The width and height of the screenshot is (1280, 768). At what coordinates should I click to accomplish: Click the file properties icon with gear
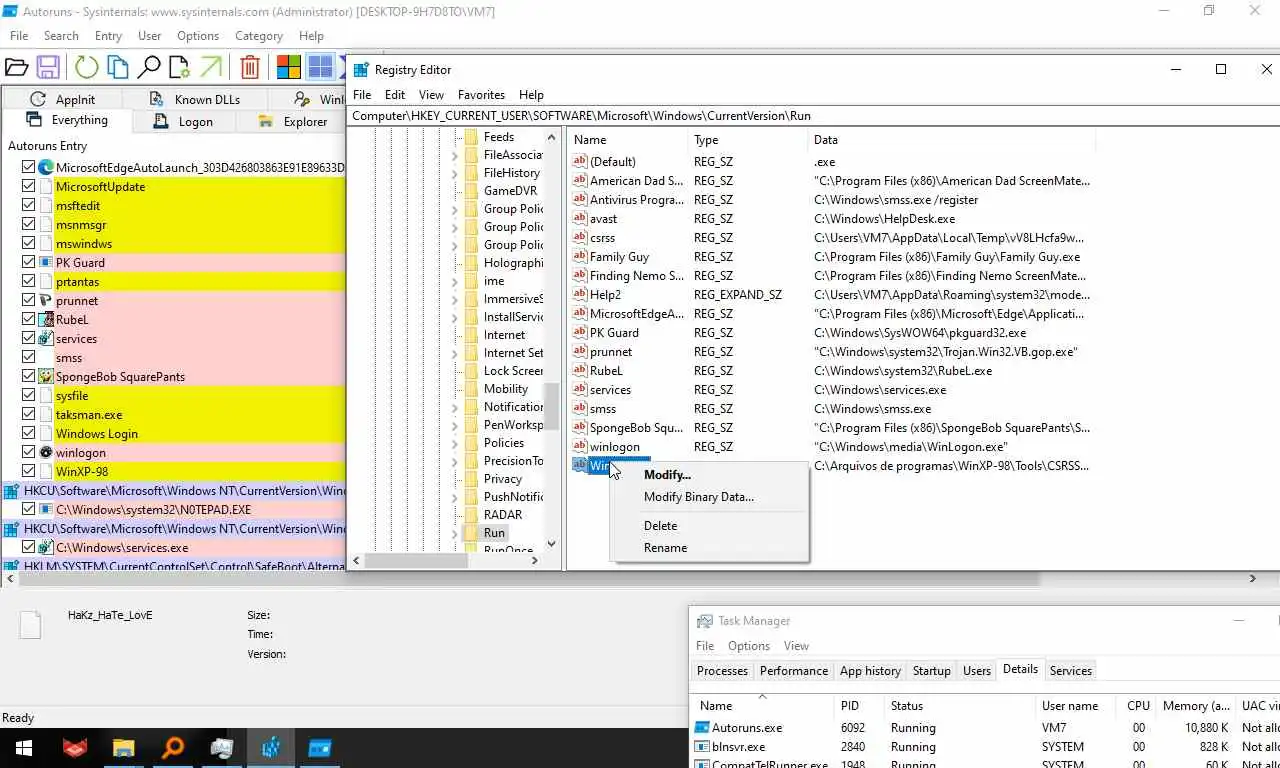(179, 67)
